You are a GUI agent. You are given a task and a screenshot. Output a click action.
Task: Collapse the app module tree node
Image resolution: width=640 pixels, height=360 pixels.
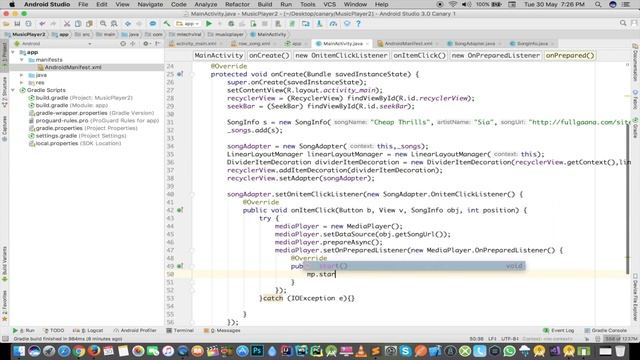point(13,52)
